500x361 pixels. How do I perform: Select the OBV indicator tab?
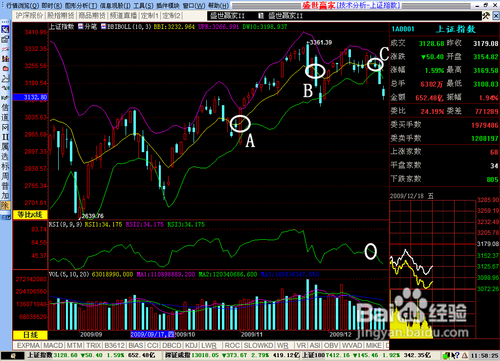pyautogui.click(x=331, y=346)
